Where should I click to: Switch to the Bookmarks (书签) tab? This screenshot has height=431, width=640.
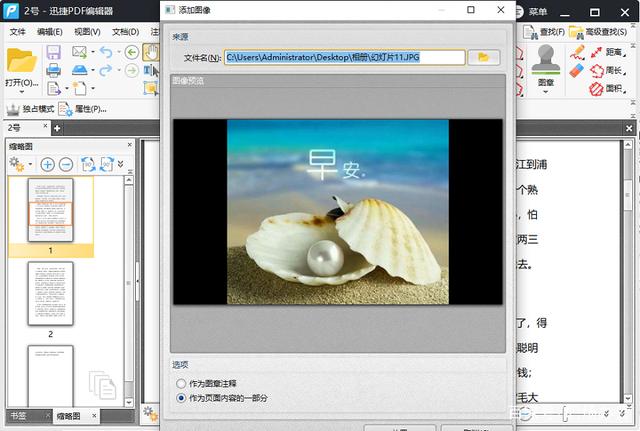coord(18,416)
